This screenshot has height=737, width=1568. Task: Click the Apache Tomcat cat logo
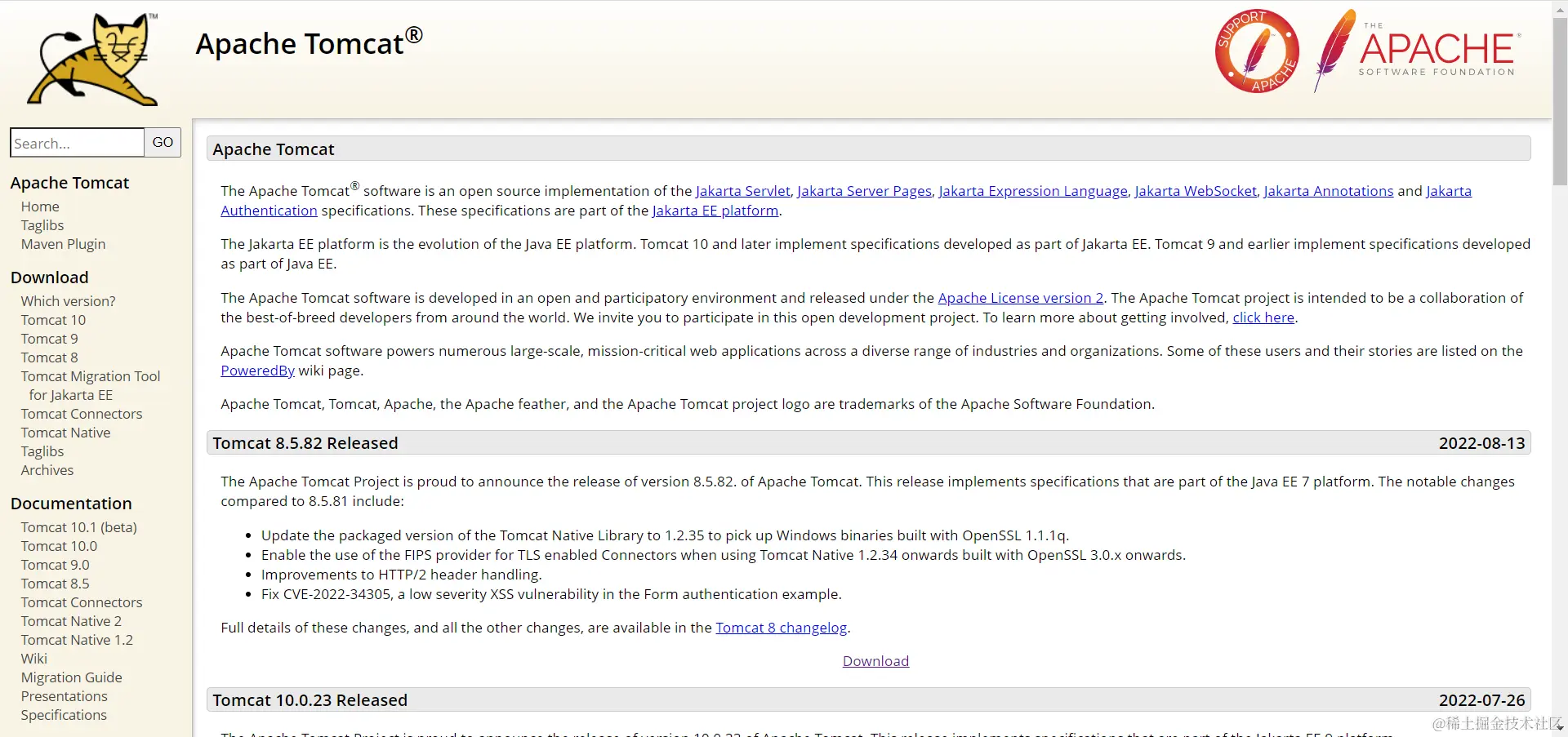coord(92,59)
